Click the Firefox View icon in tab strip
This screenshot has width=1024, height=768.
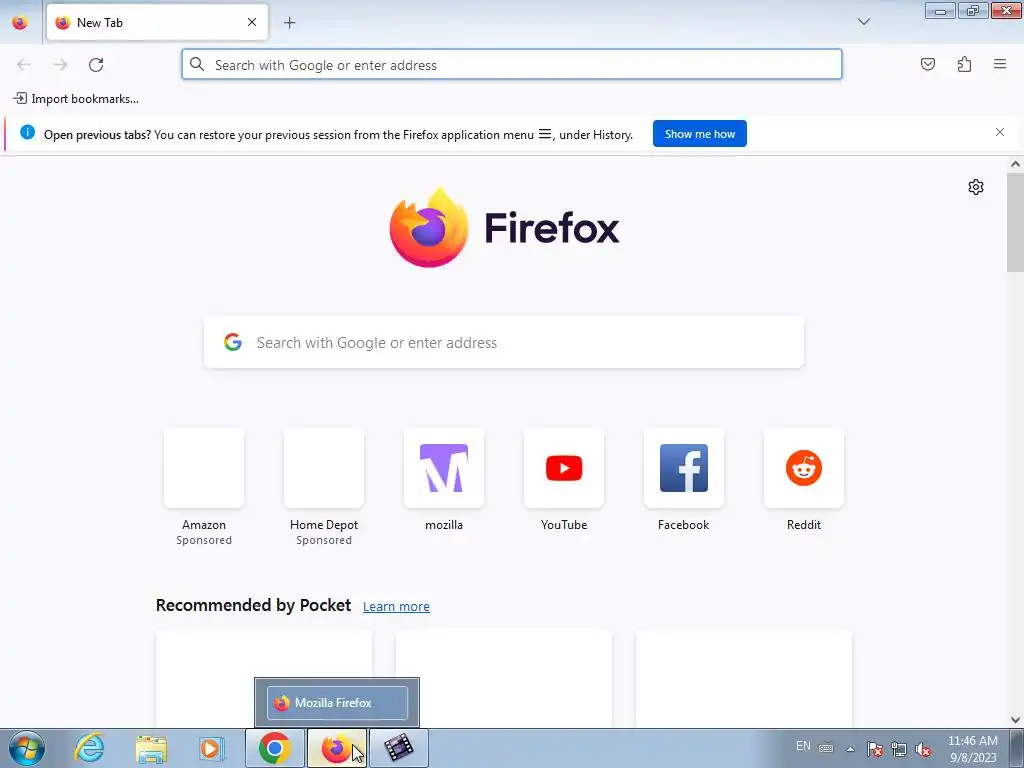(x=20, y=22)
